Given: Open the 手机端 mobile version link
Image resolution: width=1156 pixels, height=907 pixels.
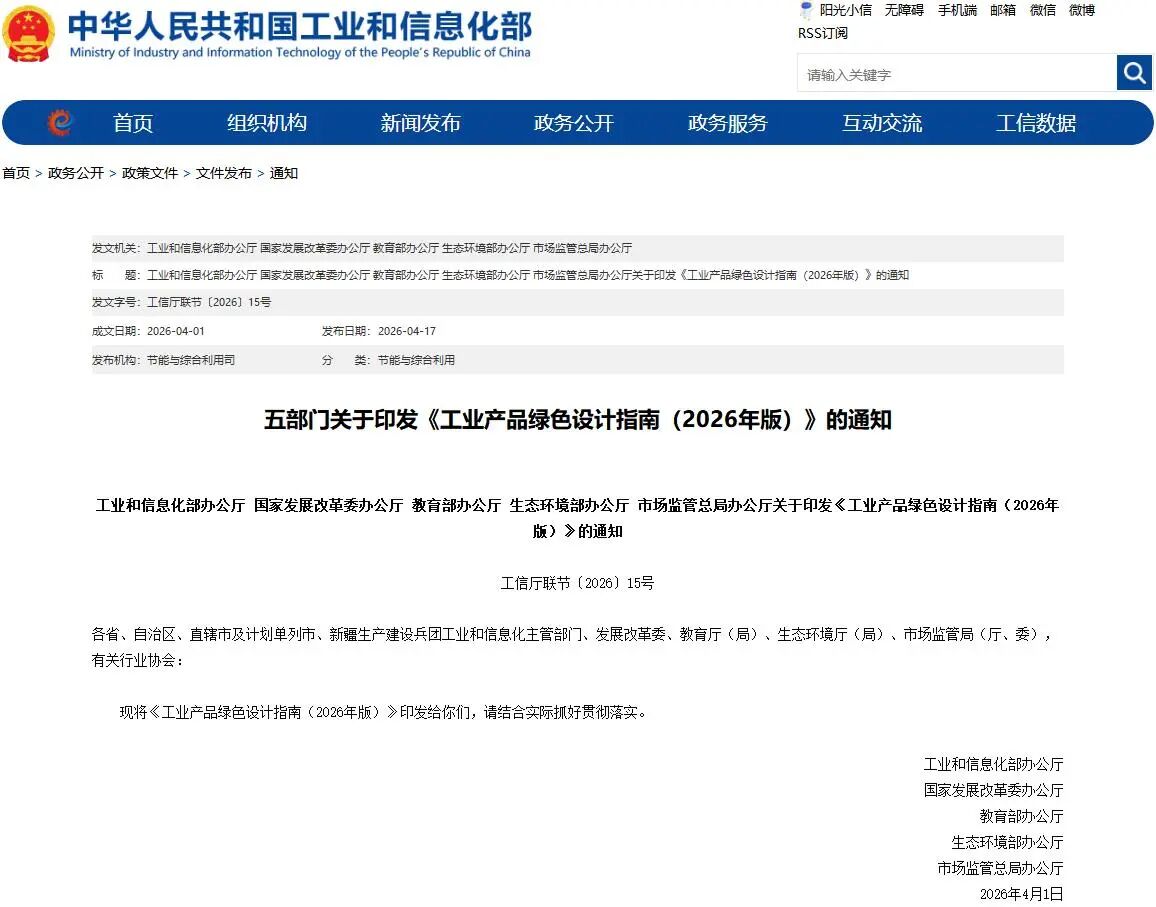Looking at the screenshot, I should coord(957,10).
